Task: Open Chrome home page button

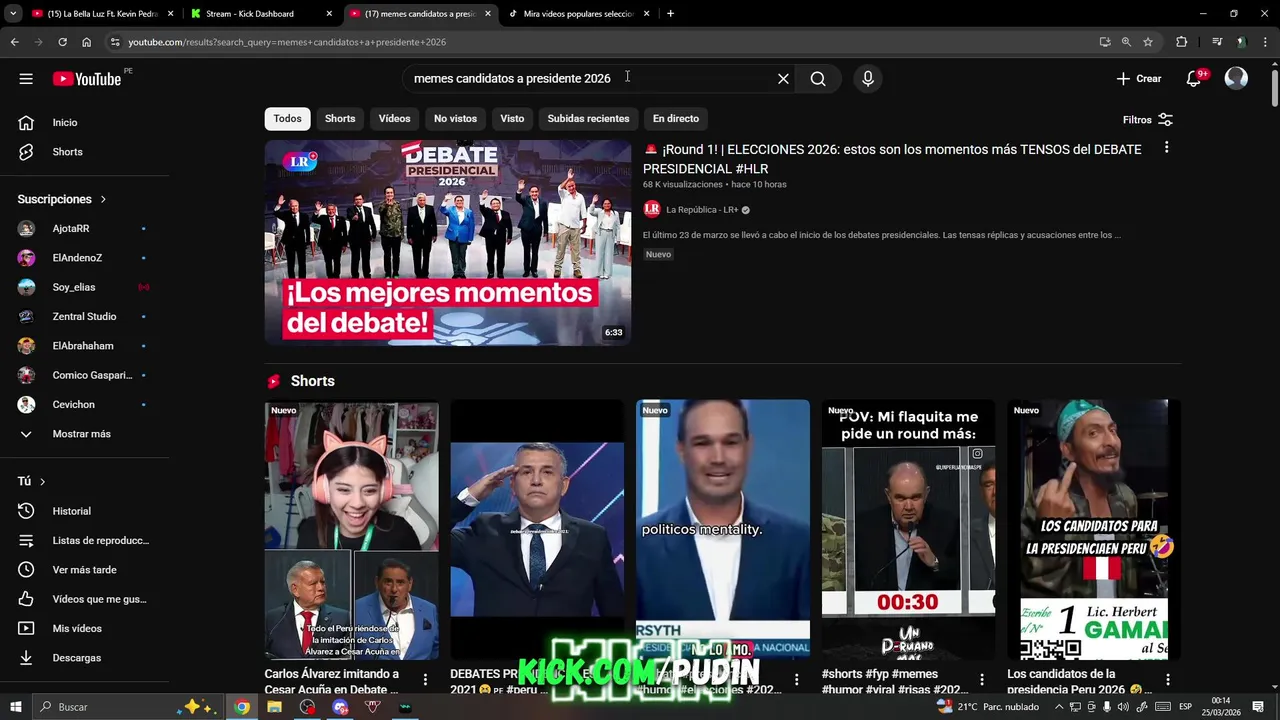Action: 86,42
